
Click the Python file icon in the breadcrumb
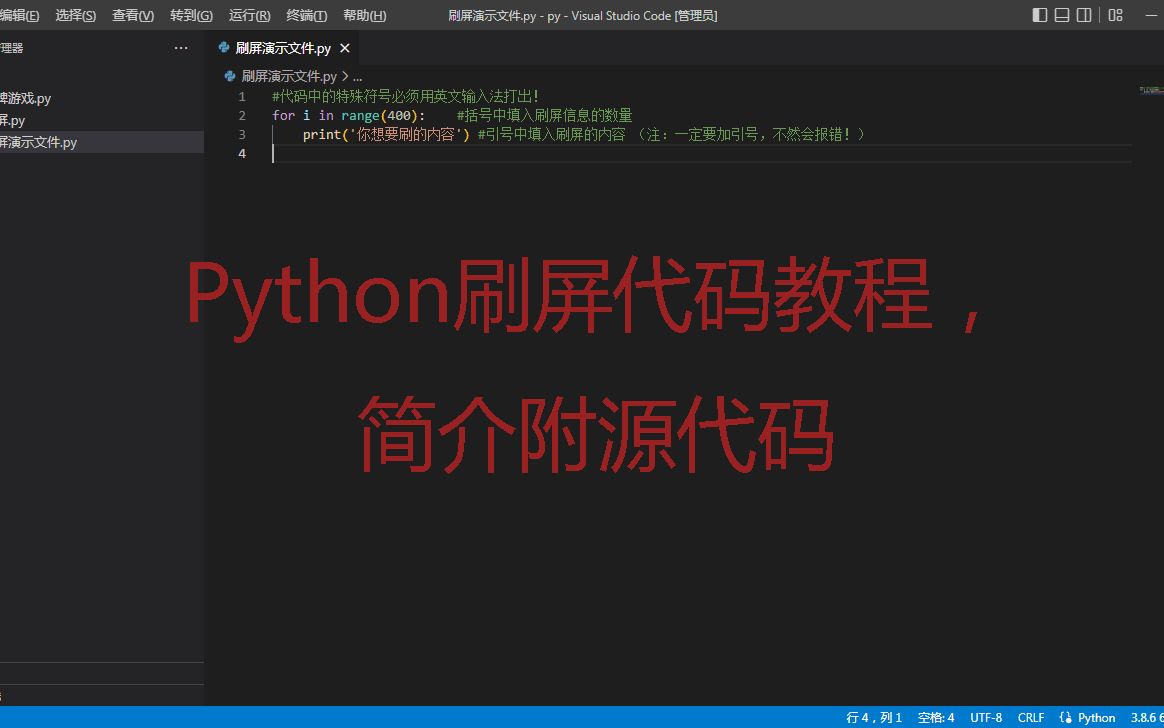(x=229, y=75)
